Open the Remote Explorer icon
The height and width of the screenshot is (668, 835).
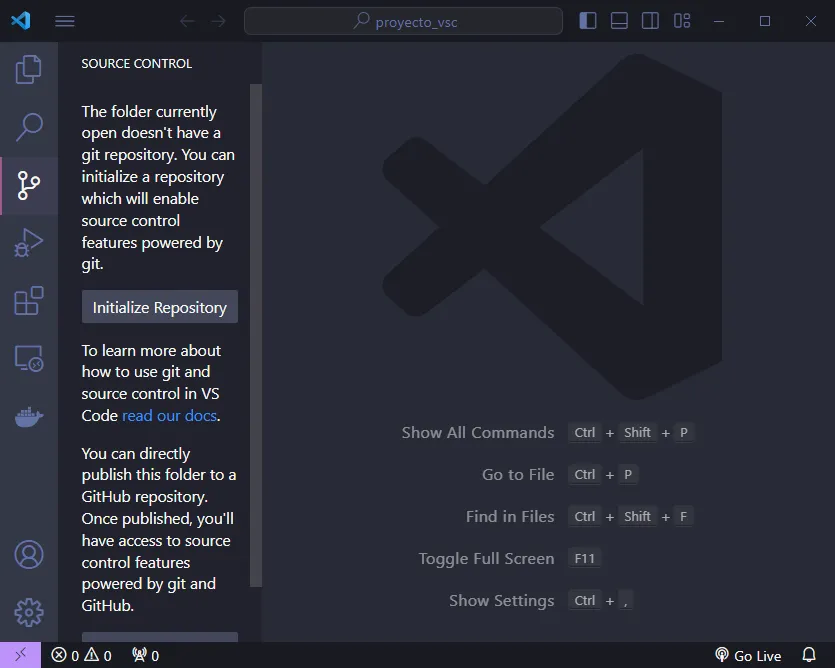(29, 359)
